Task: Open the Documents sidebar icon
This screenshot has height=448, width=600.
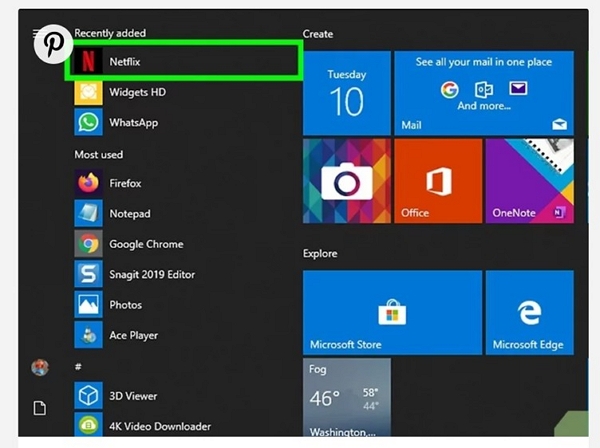Action: click(40, 408)
